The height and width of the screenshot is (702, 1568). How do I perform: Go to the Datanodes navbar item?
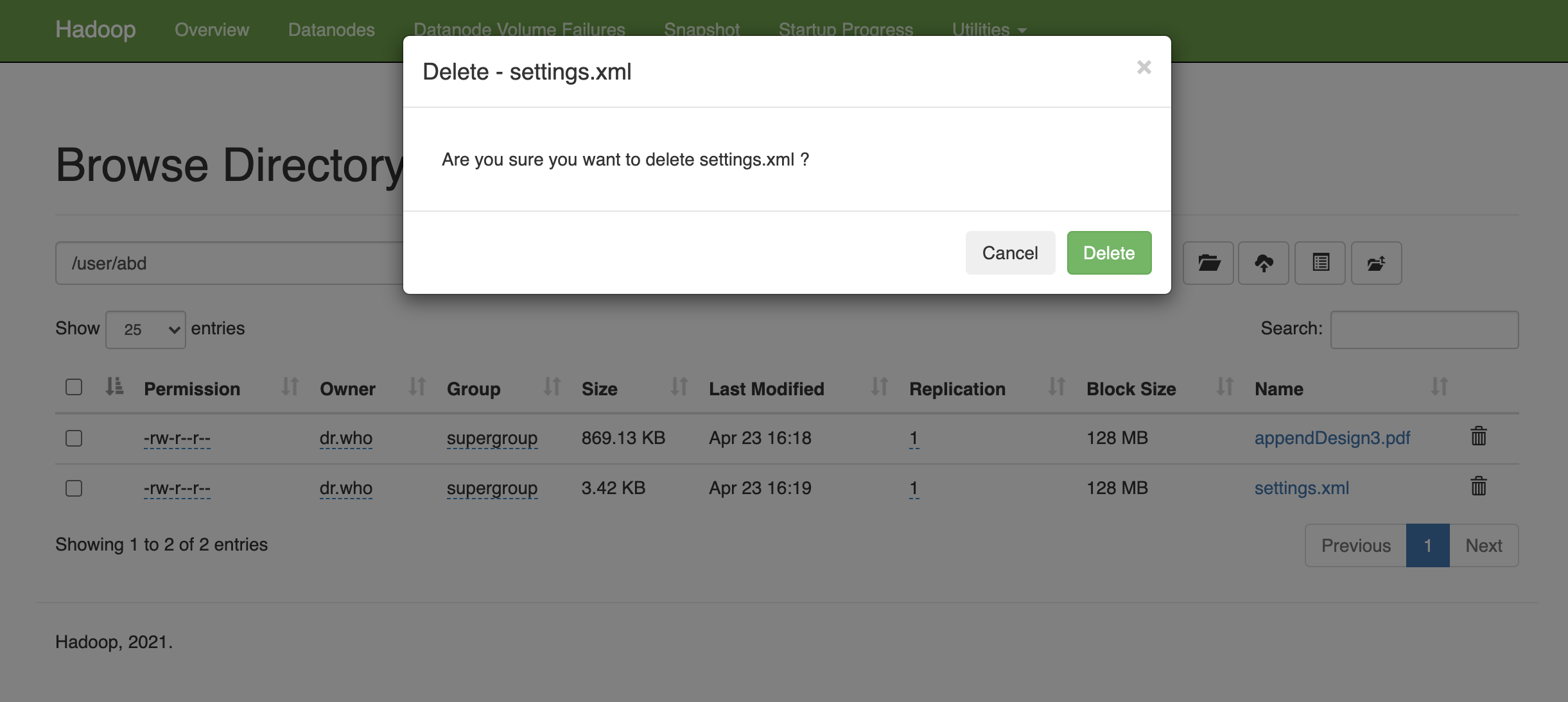[x=331, y=30]
